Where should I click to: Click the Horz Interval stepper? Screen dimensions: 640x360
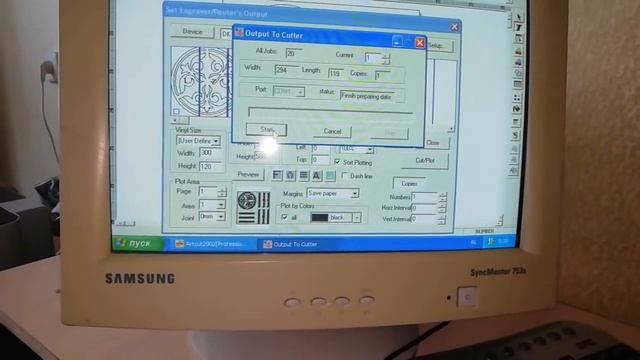[x=442, y=208]
